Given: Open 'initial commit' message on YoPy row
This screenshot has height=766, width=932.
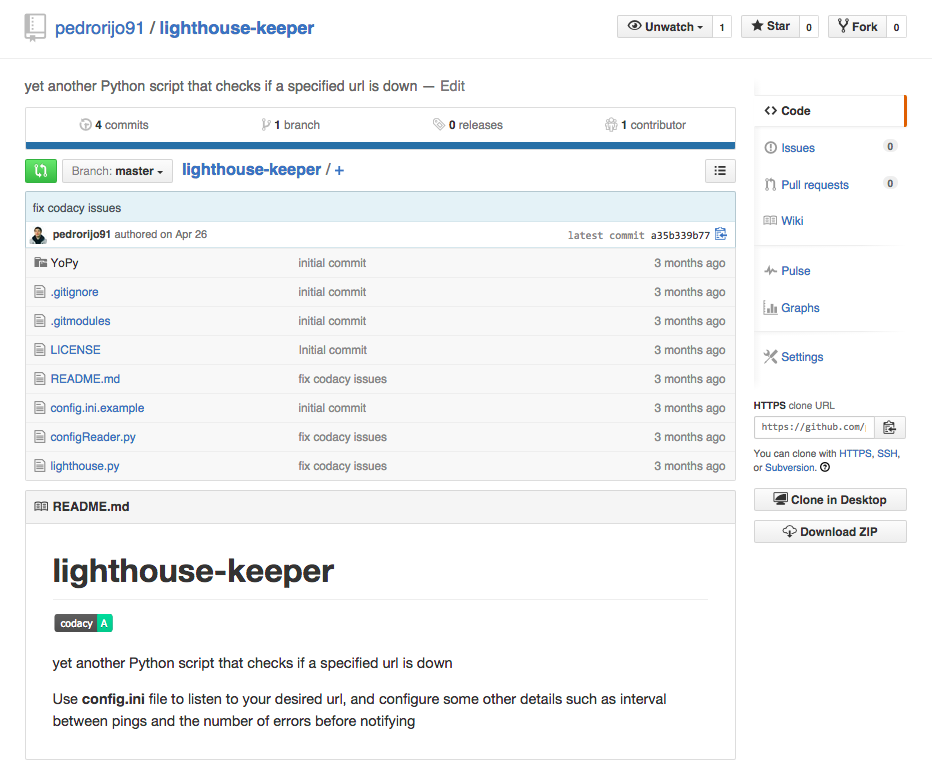Looking at the screenshot, I should pos(332,263).
